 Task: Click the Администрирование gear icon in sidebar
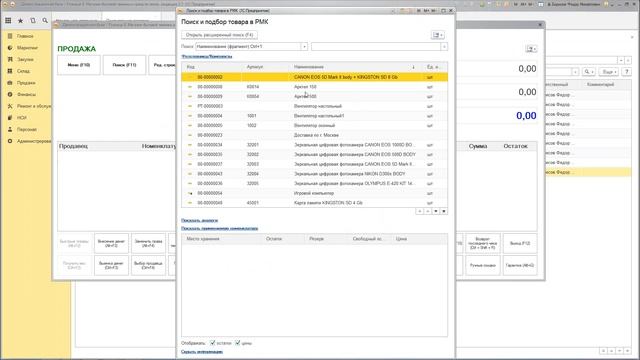[10, 141]
